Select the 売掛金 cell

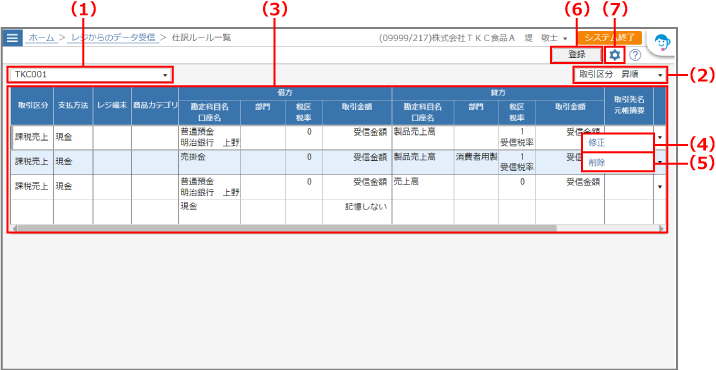click(209, 162)
